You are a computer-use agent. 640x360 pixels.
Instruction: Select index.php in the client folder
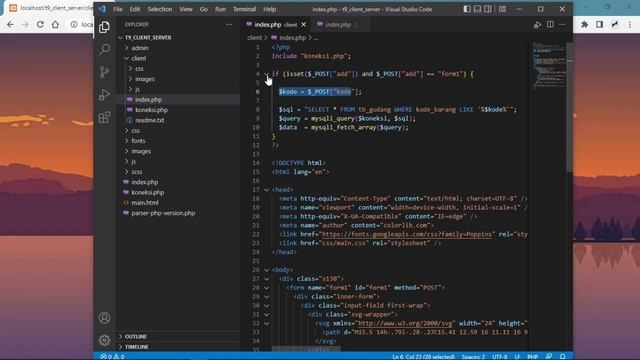pos(149,100)
